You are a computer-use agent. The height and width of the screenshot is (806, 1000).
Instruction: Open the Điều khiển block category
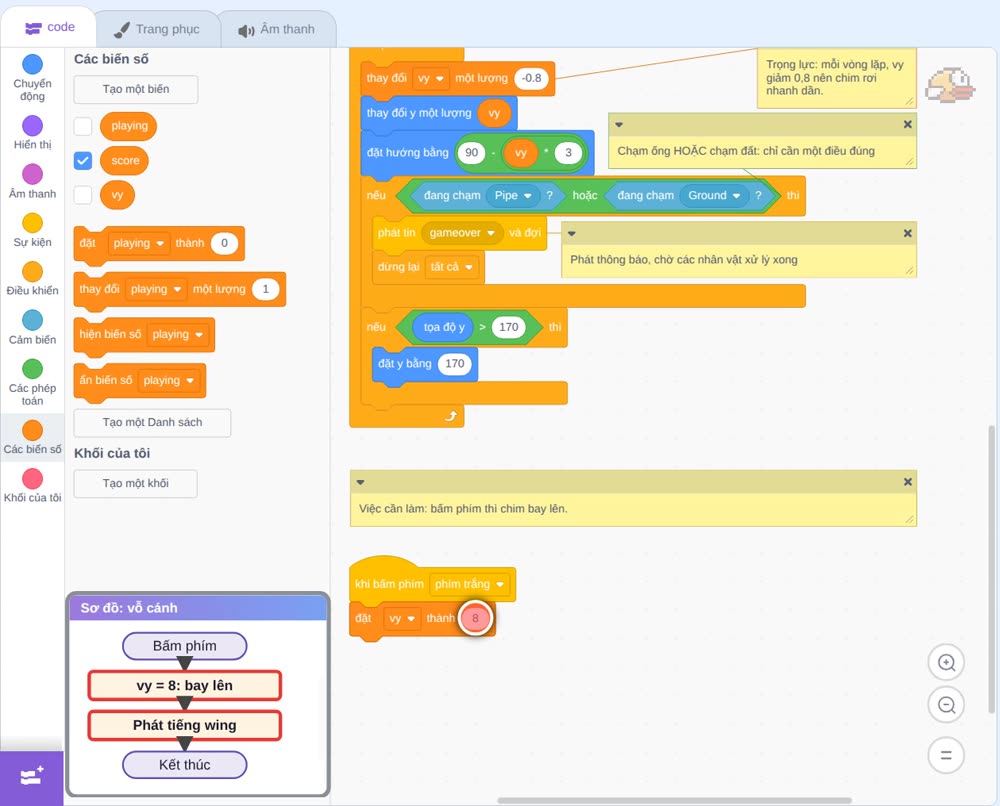[x=32, y=279]
